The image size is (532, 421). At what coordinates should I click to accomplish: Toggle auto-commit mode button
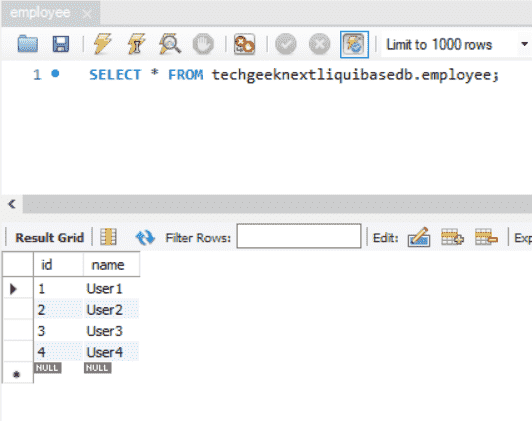[354, 44]
